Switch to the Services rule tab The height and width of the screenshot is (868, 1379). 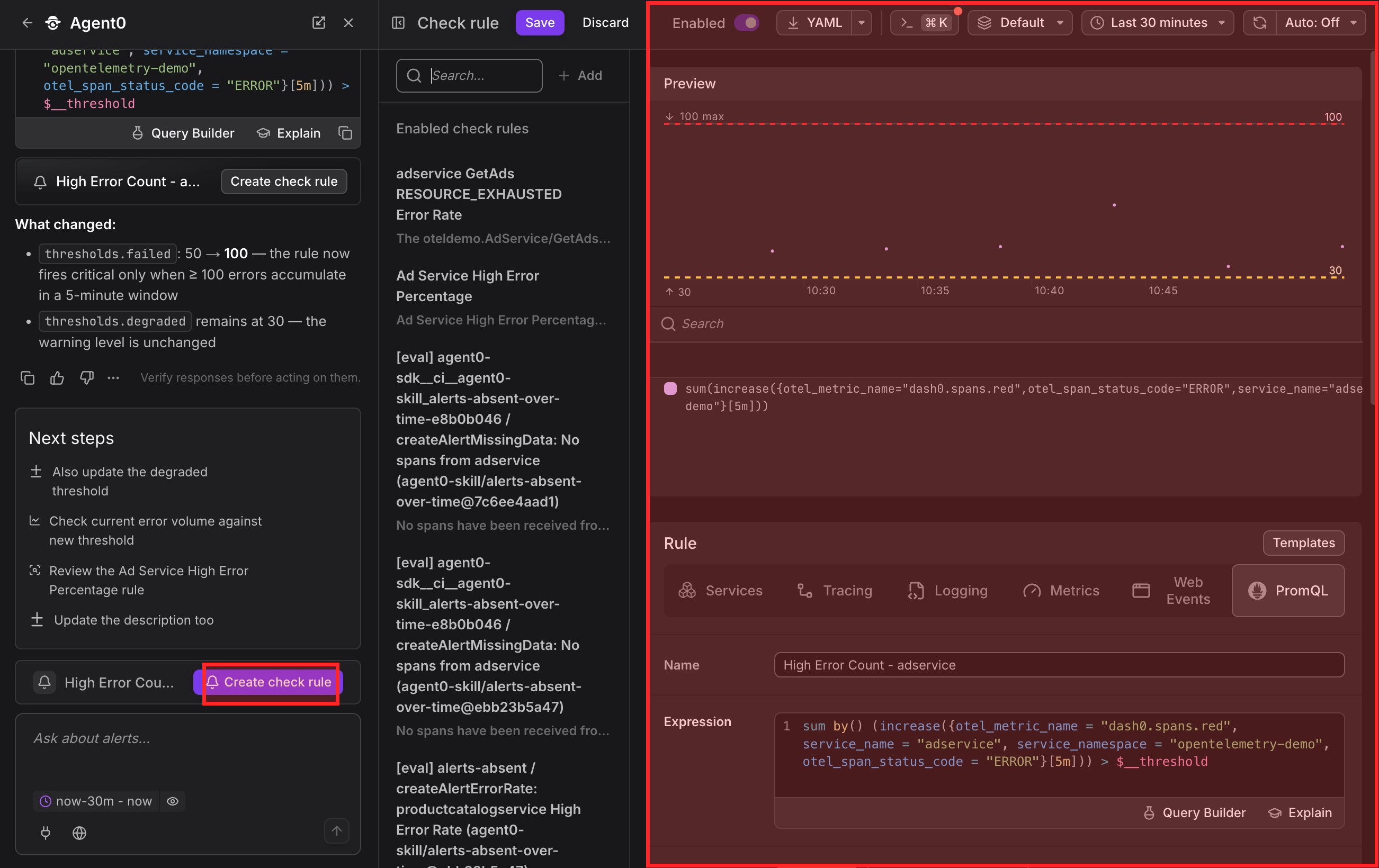tap(720, 591)
